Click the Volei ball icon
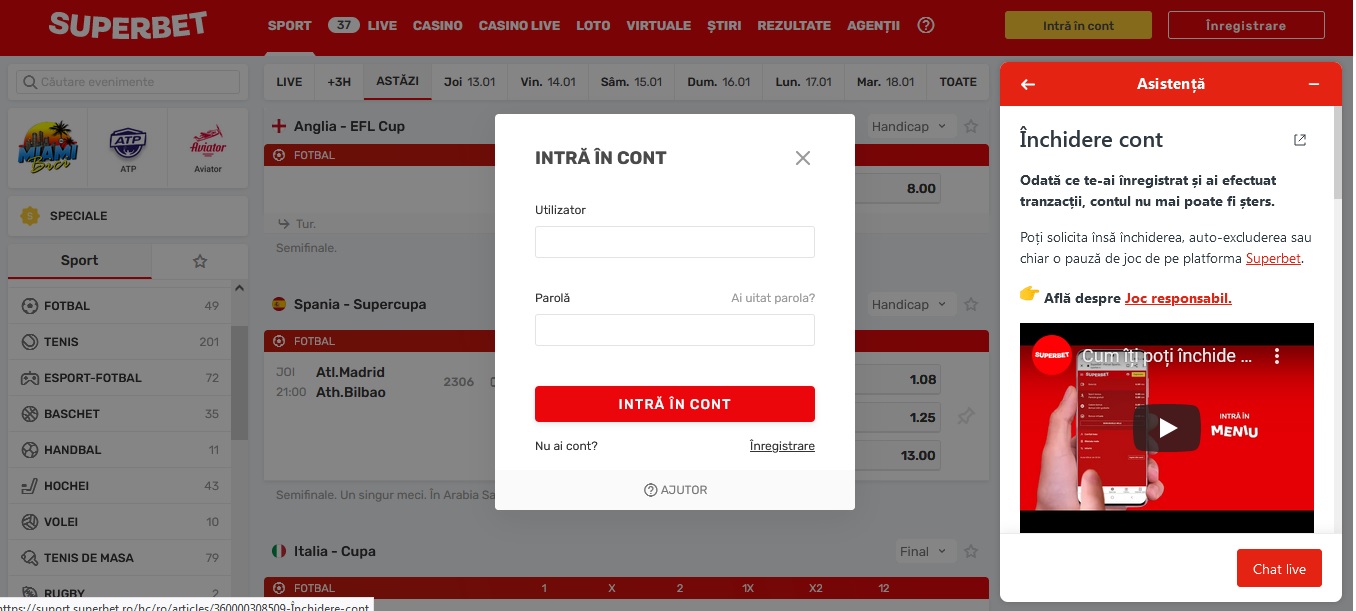The image size is (1356, 611). pyautogui.click(x=28, y=522)
